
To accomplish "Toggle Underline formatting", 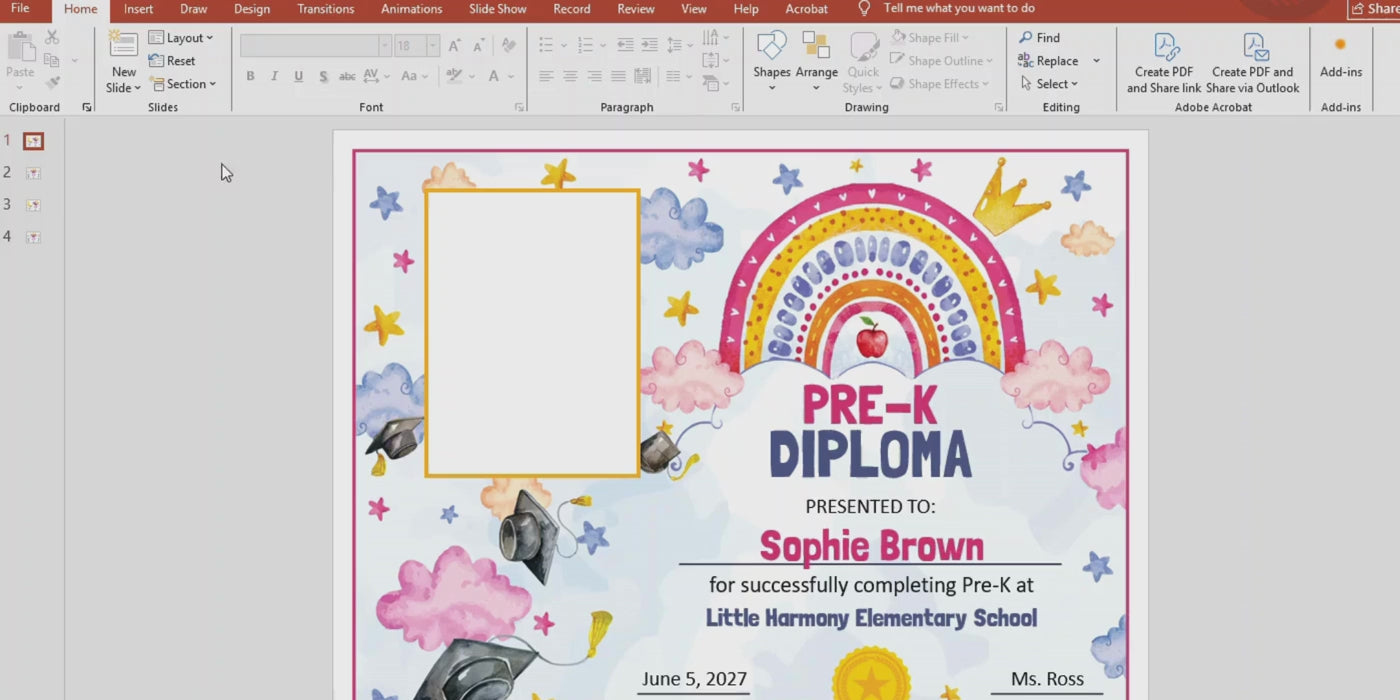I will (x=298, y=77).
